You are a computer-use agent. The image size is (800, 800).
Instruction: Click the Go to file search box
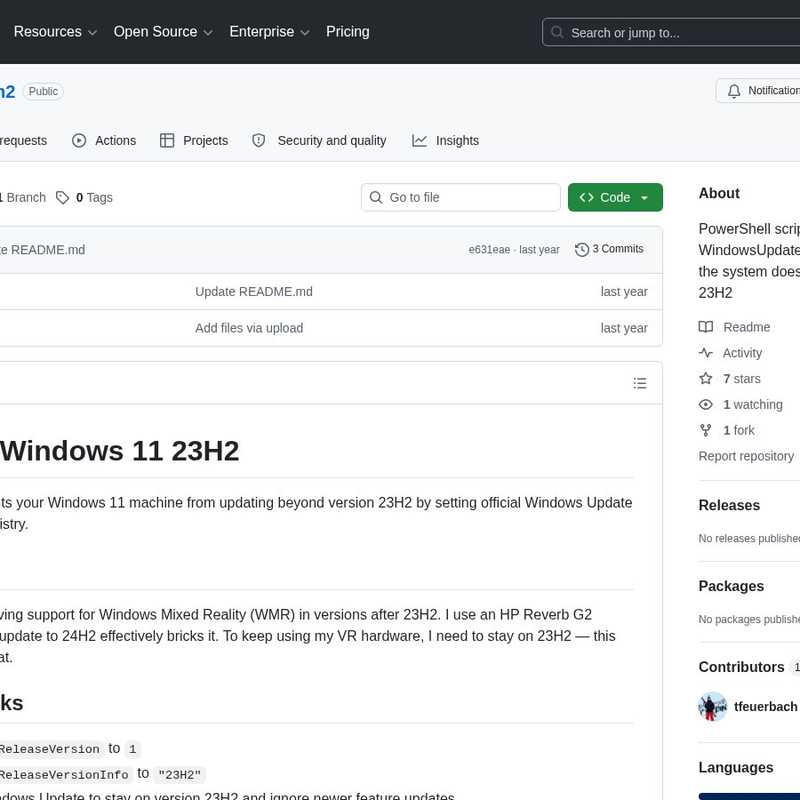460,197
